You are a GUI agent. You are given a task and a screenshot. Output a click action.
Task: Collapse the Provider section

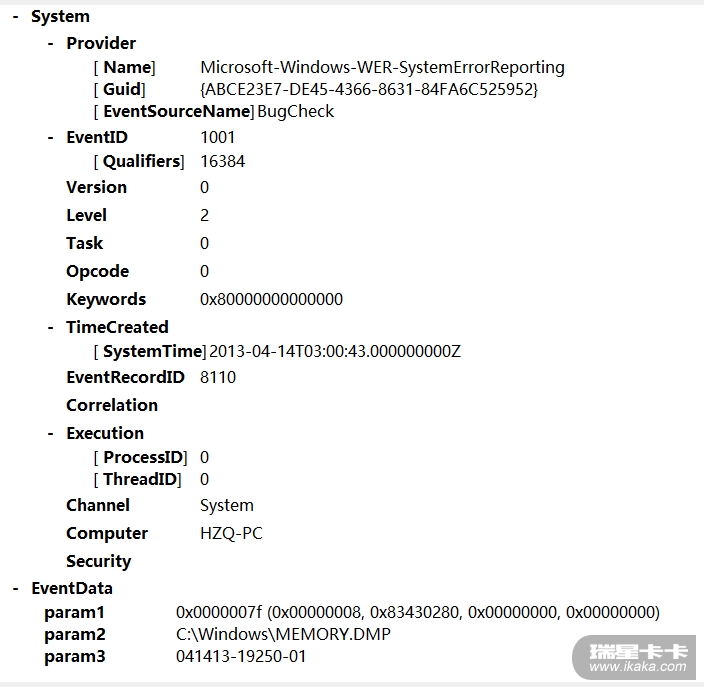(x=52, y=43)
